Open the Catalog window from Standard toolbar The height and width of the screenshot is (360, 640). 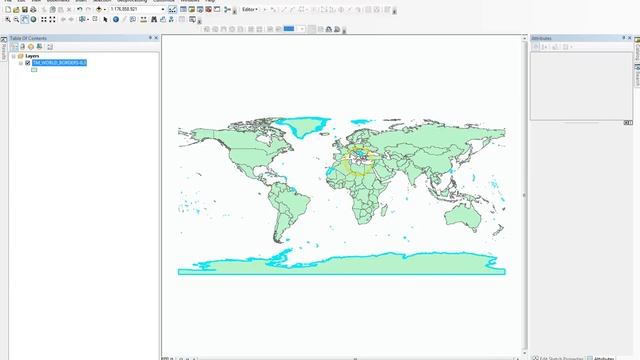(191, 9)
